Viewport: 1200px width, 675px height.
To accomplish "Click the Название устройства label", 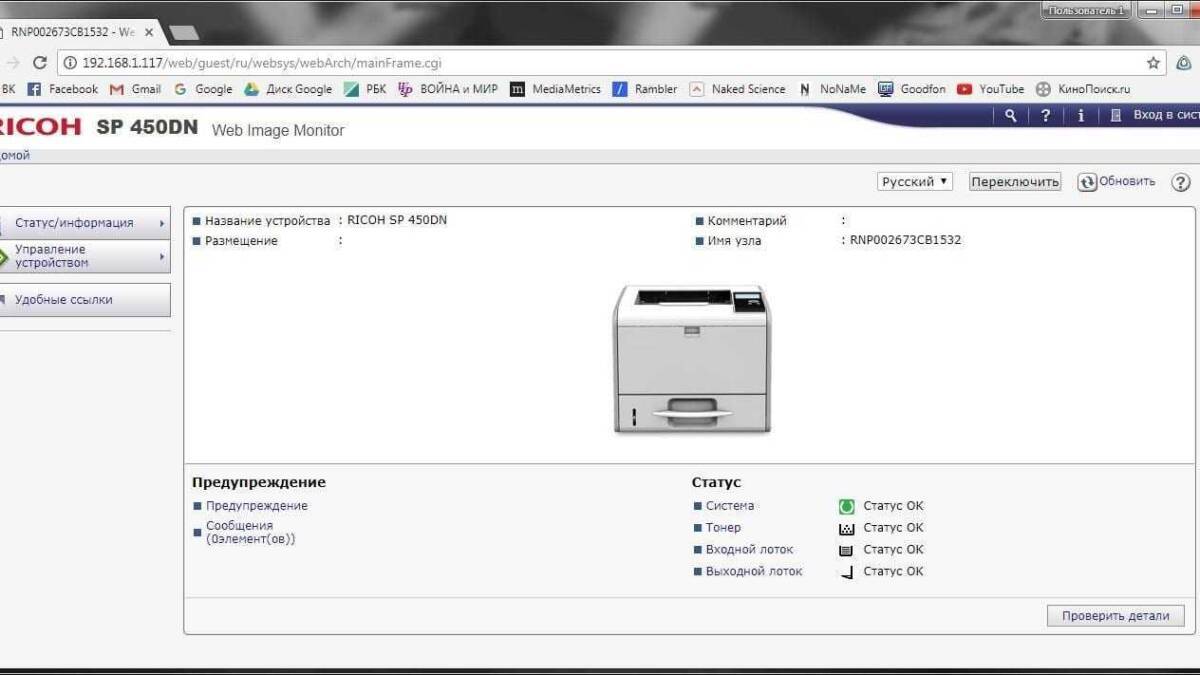I will [268, 220].
